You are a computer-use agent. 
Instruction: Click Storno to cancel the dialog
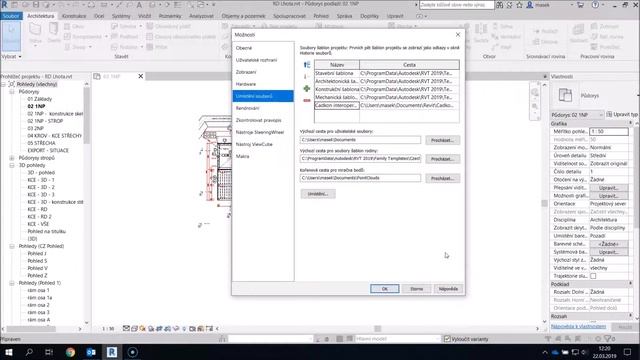tap(416, 289)
